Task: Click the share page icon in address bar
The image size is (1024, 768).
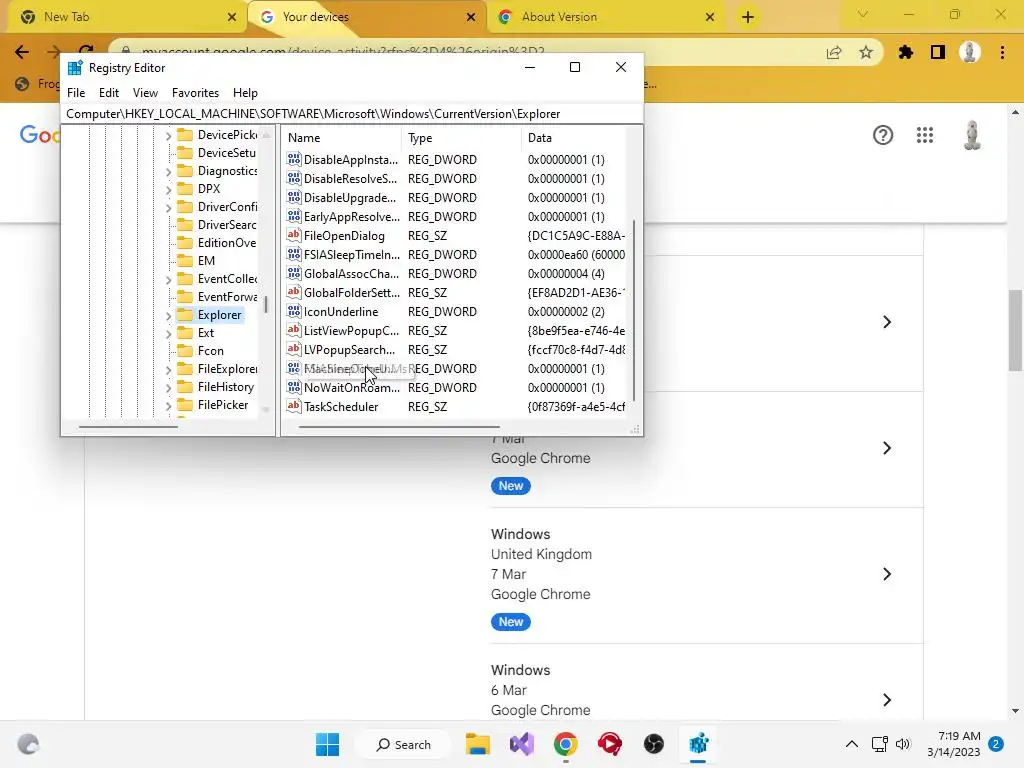Action: [x=834, y=52]
